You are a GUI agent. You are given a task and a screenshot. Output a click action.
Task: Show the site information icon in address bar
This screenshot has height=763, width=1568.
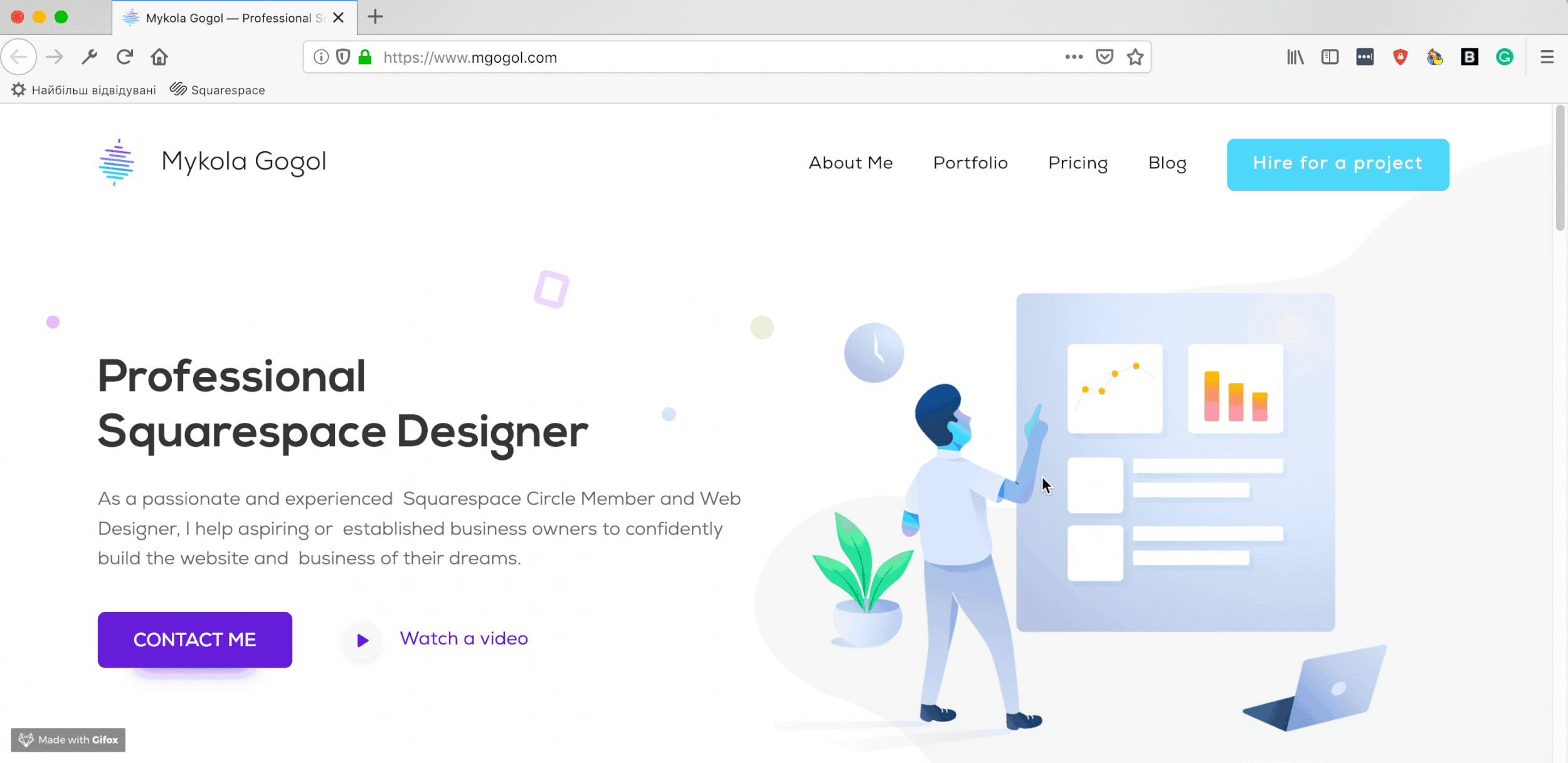[x=321, y=57]
